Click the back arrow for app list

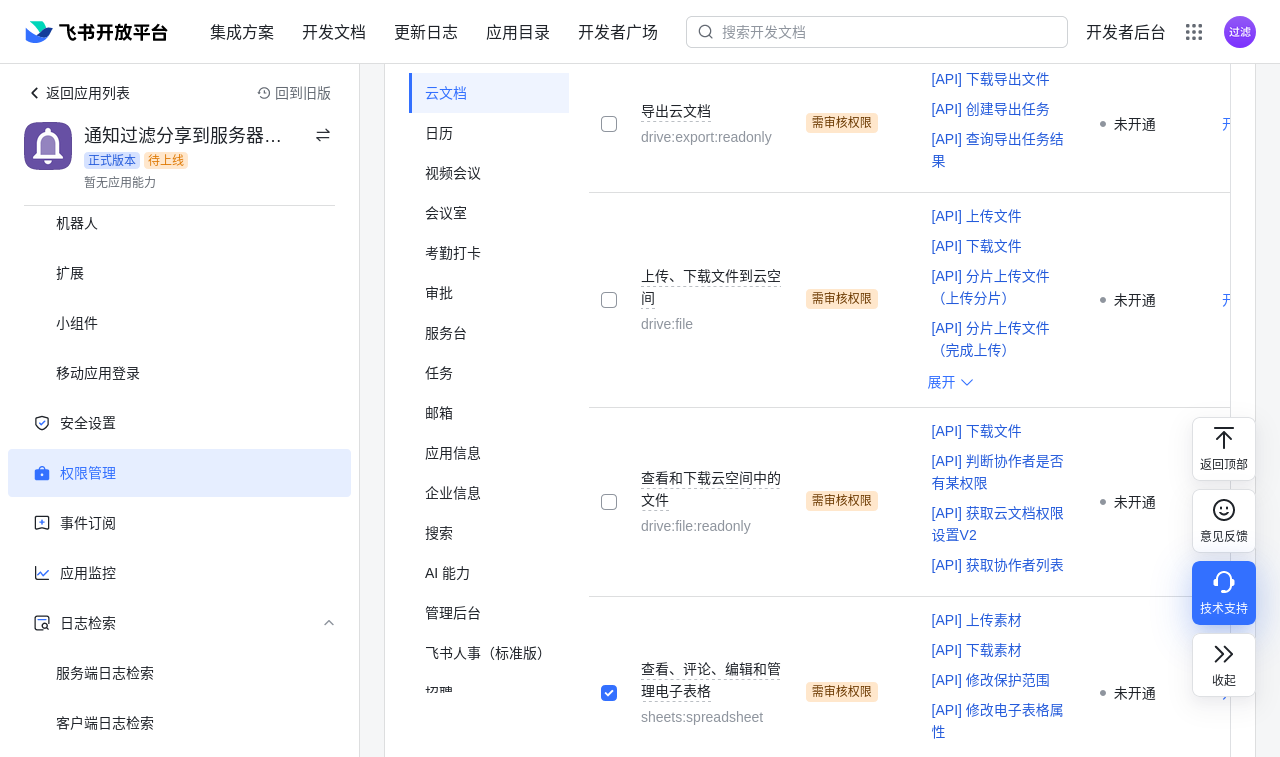click(34, 93)
